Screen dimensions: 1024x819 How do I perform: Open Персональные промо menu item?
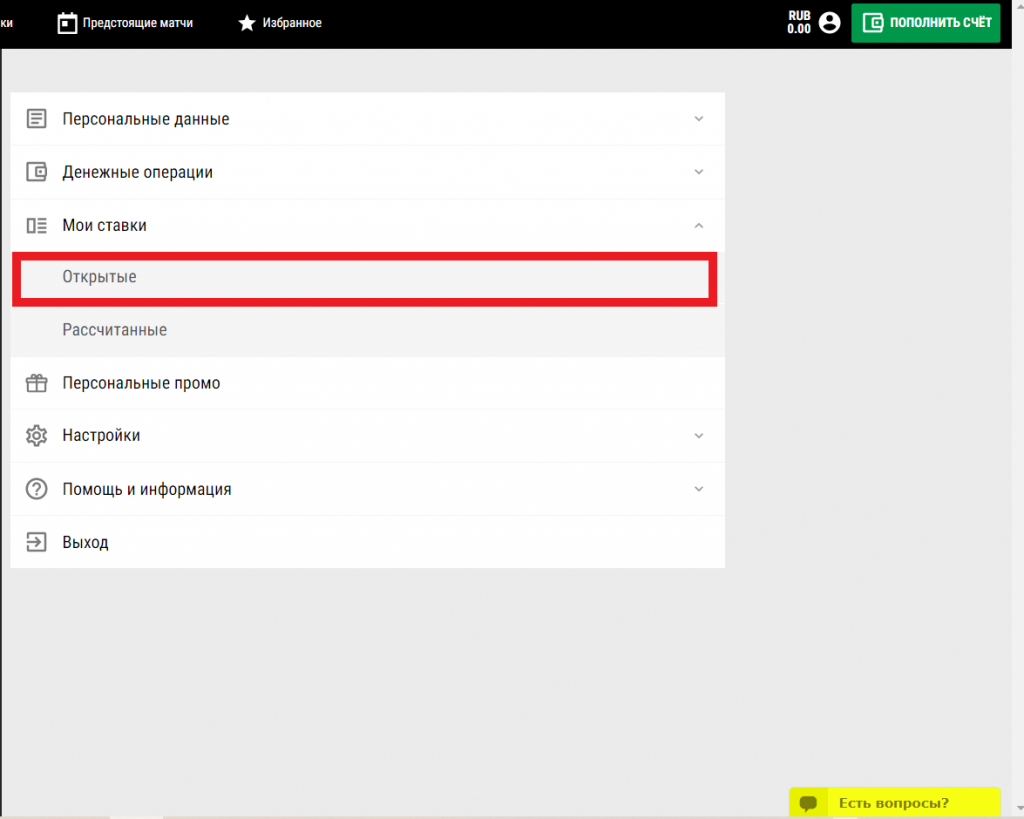point(368,383)
